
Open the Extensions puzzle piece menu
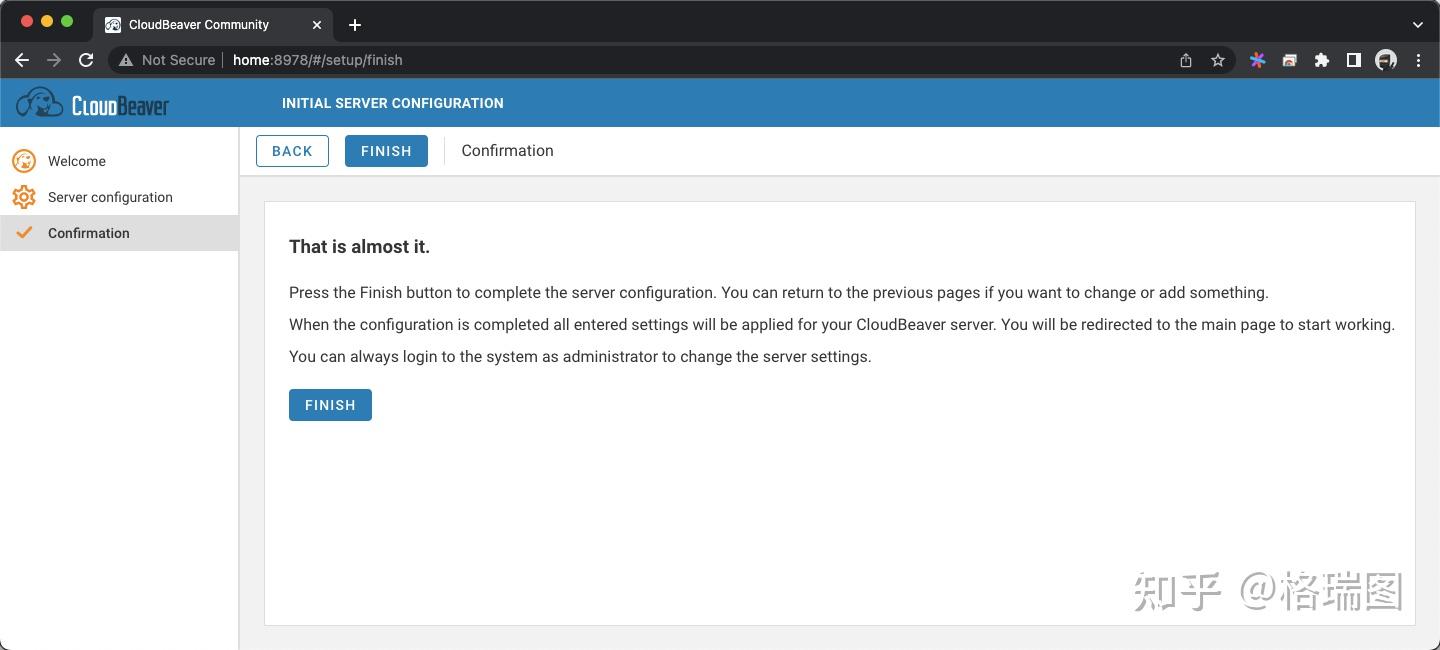pos(1322,60)
